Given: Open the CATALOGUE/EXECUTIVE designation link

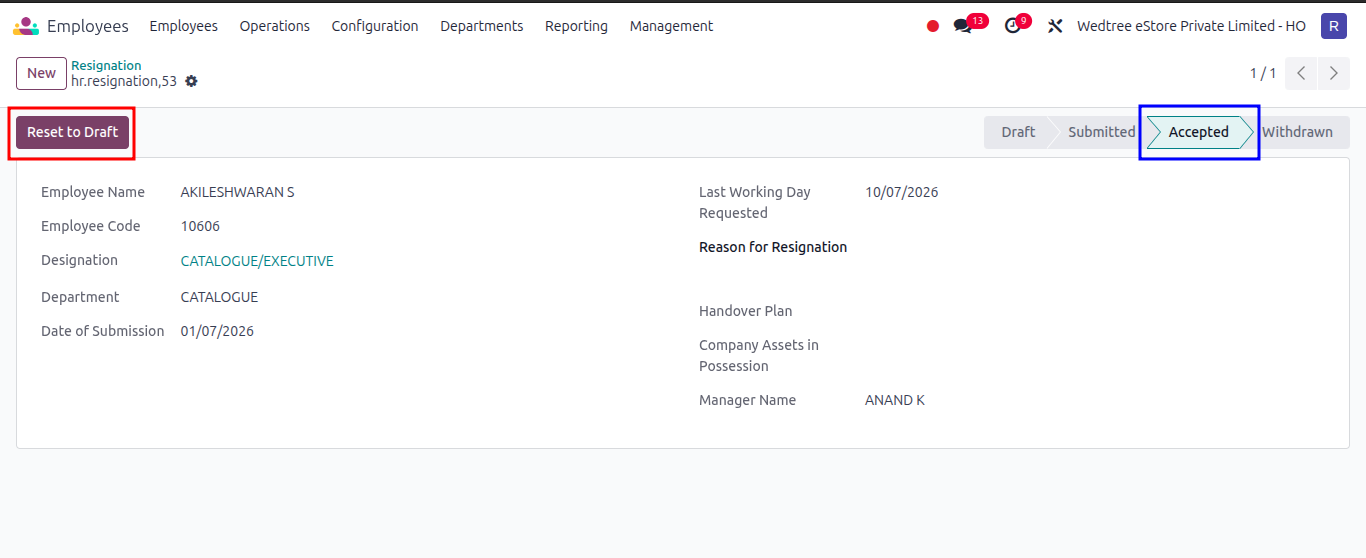Looking at the screenshot, I should (x=257, y=261).
